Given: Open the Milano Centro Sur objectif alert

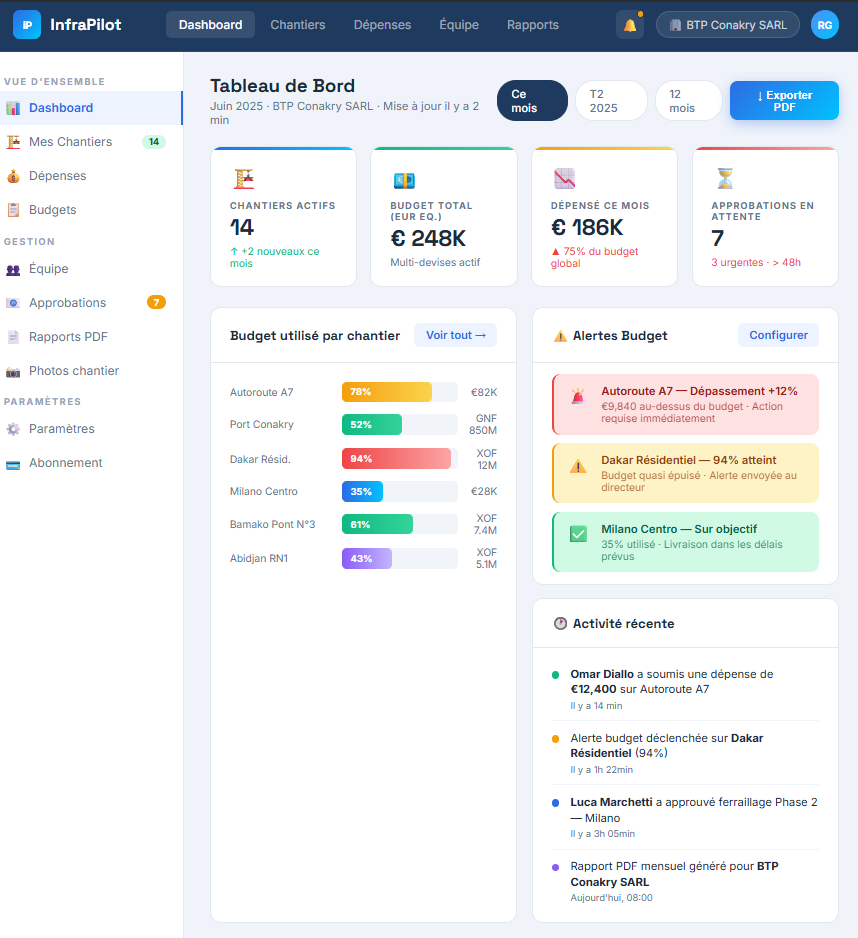Looking at the screenshot, I should click(x=685, y=542).
